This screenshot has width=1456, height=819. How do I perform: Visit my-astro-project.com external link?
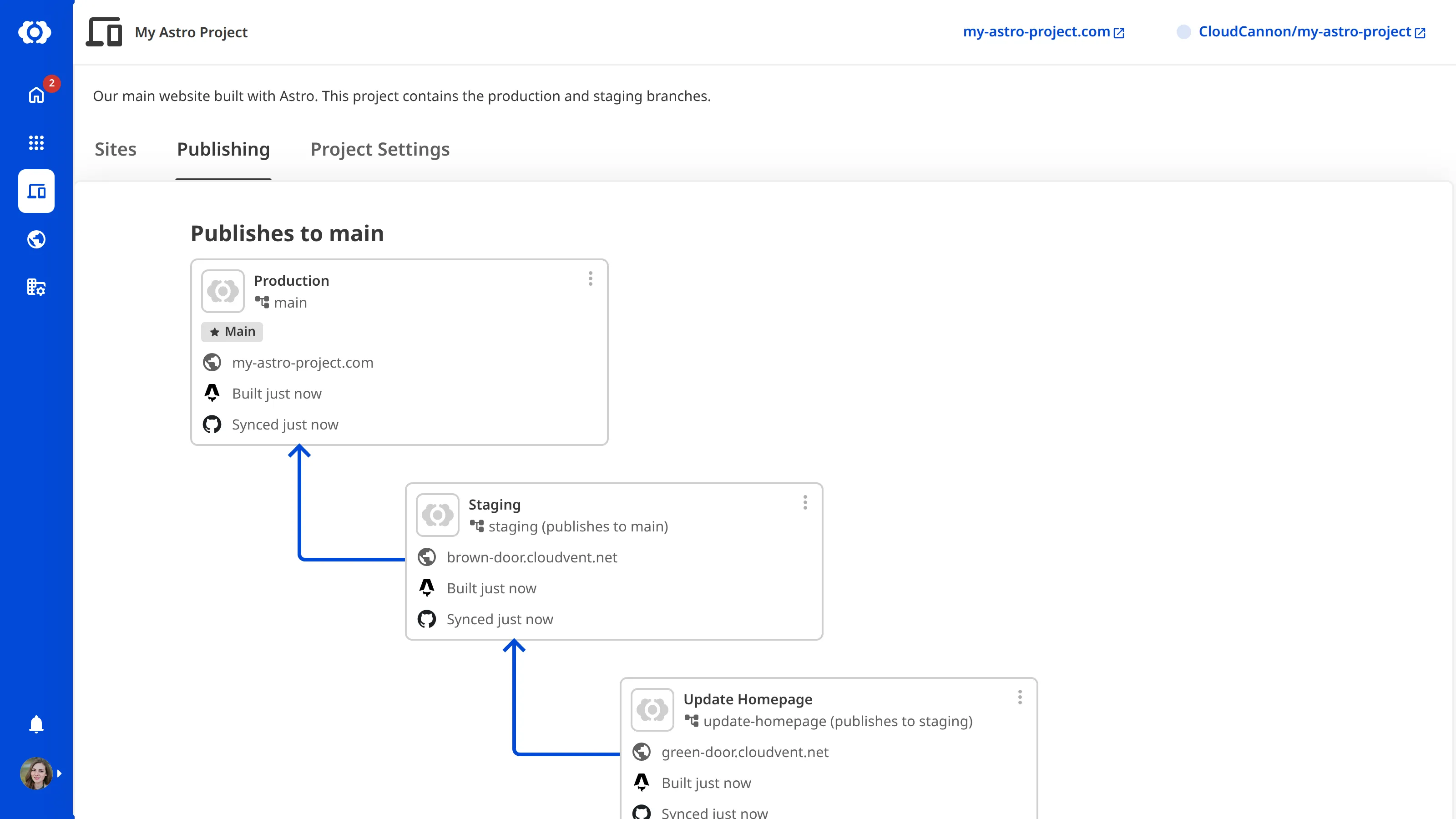[x=1043, y=32]
